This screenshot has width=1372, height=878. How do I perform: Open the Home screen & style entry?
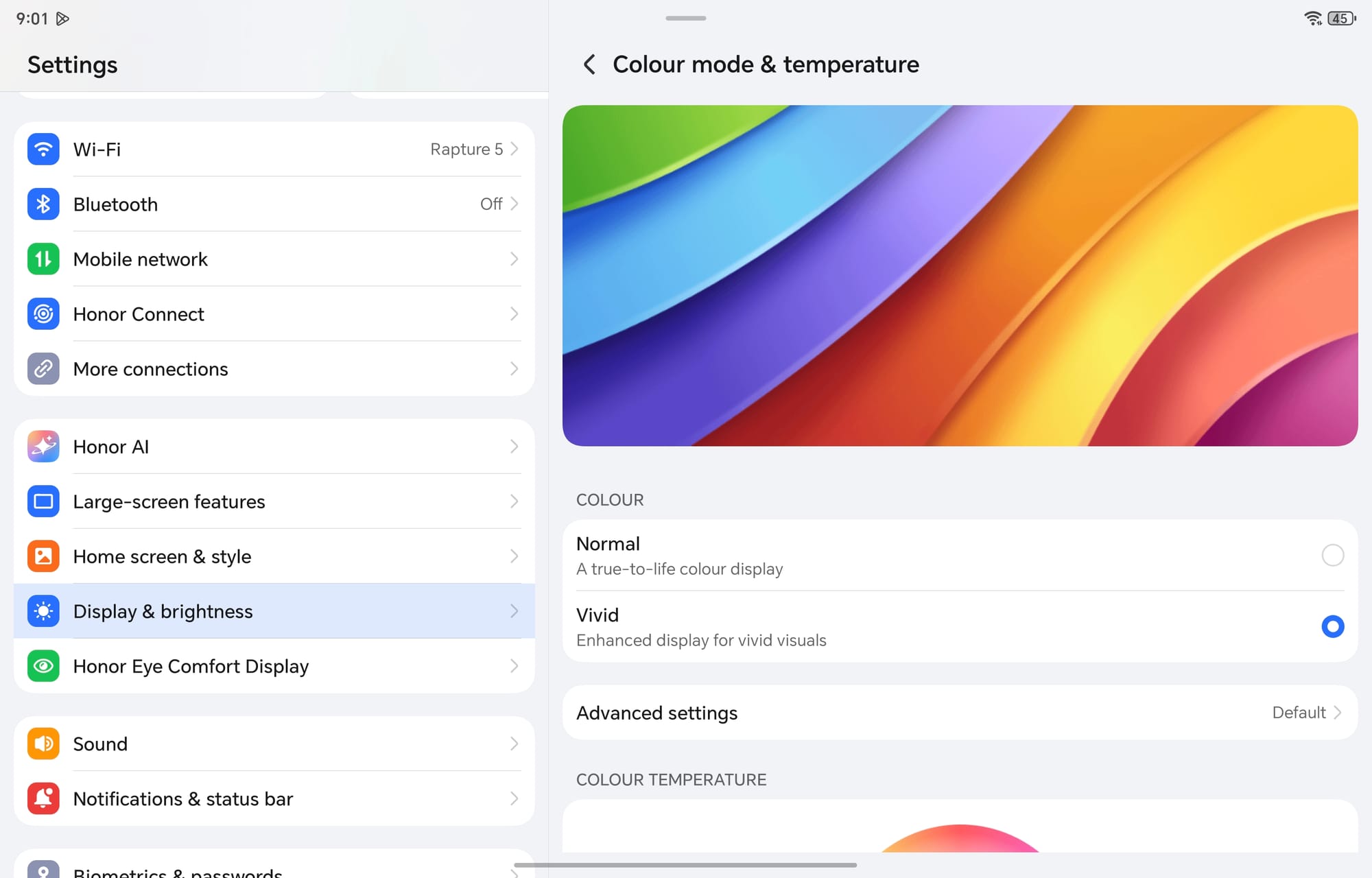coord(274,556)
